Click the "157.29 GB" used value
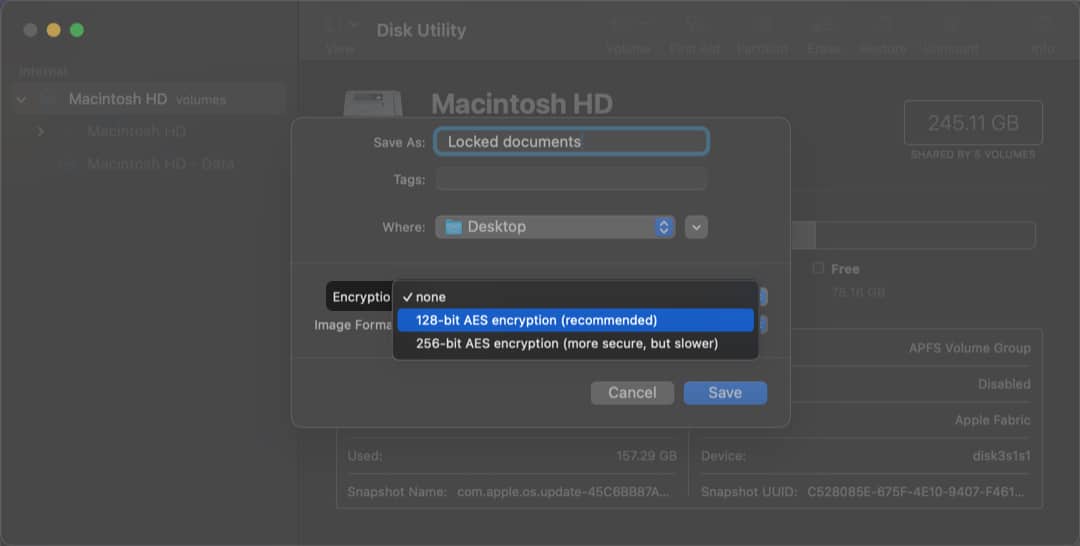The width and height of the screenshot is (1080, 546). pyautogui.click(x=646, y=456)
